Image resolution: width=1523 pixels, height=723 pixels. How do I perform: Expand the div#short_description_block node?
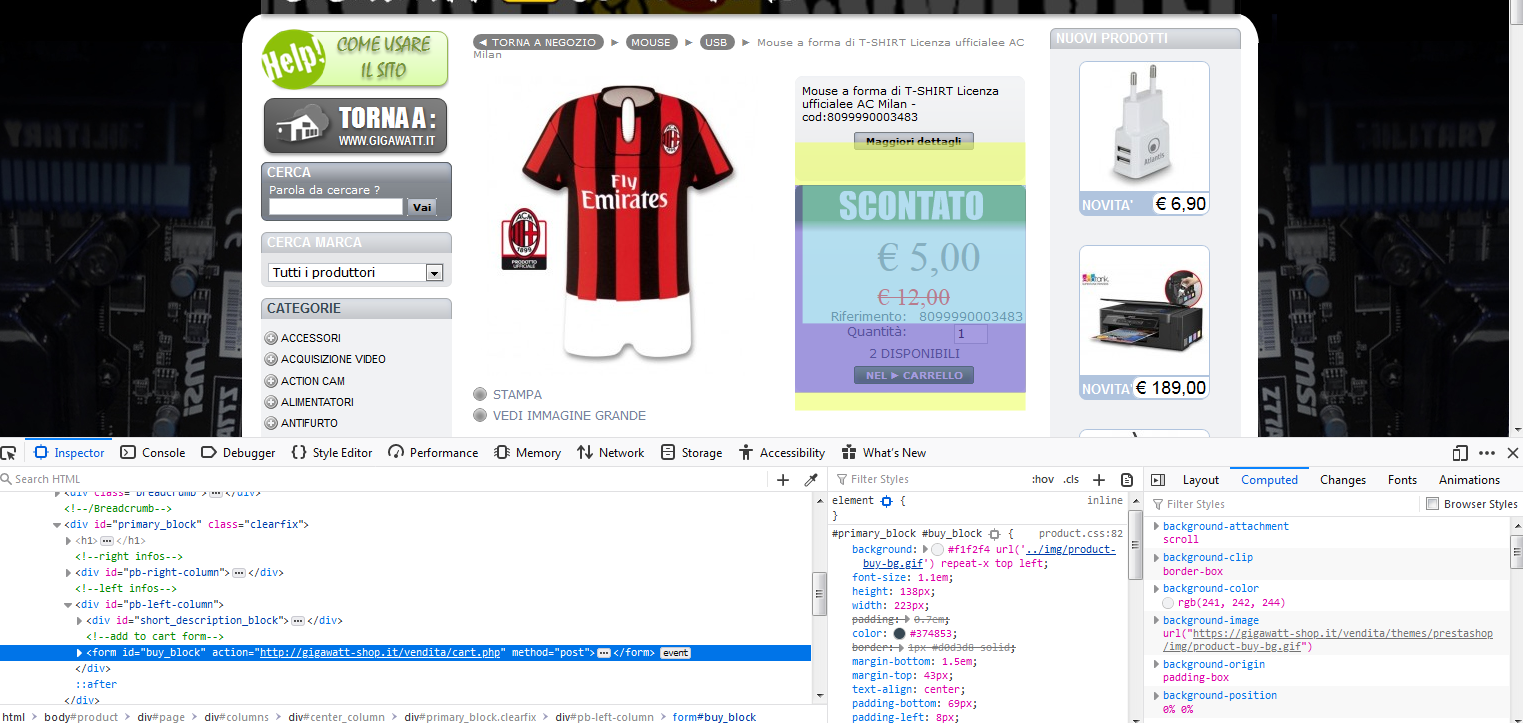79,621
